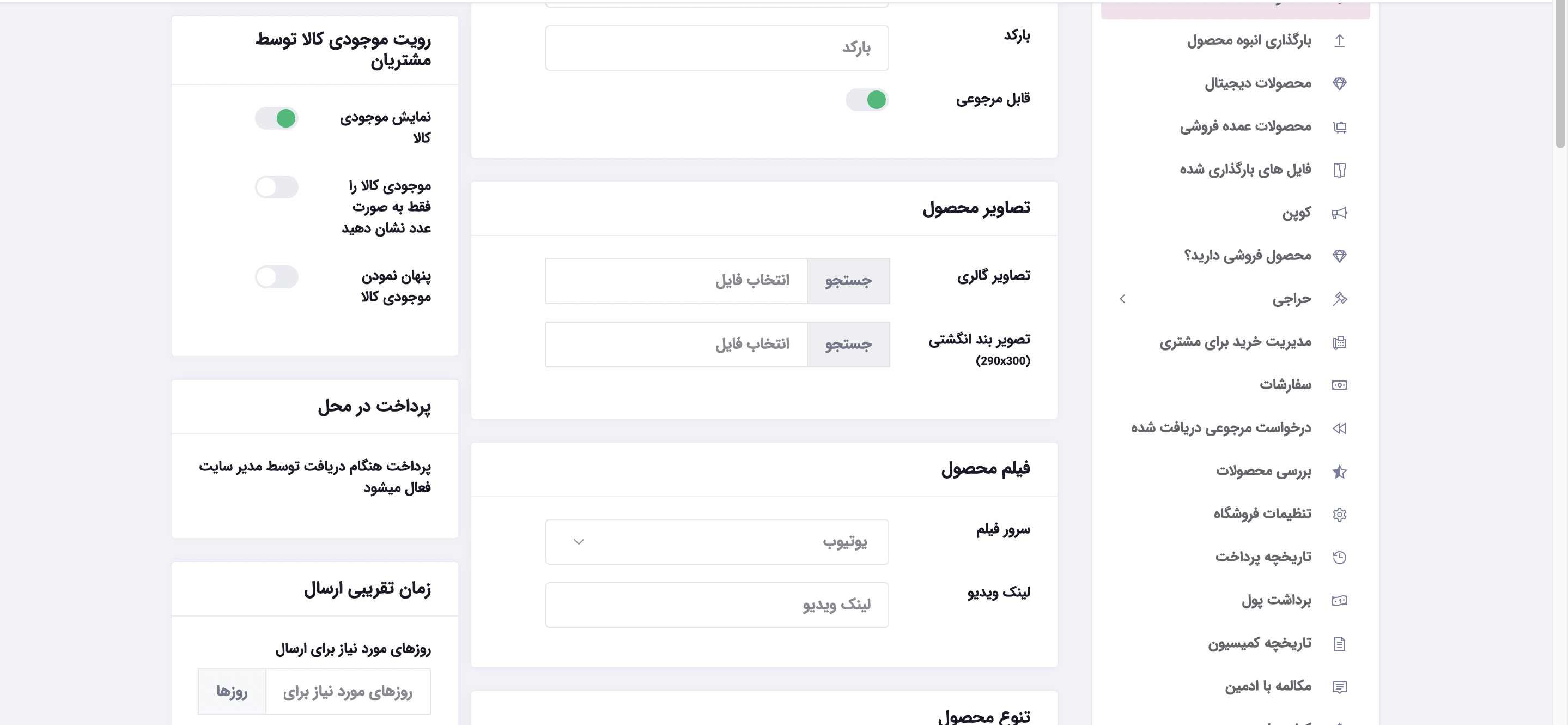Screen dimensions: 1568x725
Task: Disable the show stock (نمایش موجودی کالا) toggle
Action: (x=276, y=118)
